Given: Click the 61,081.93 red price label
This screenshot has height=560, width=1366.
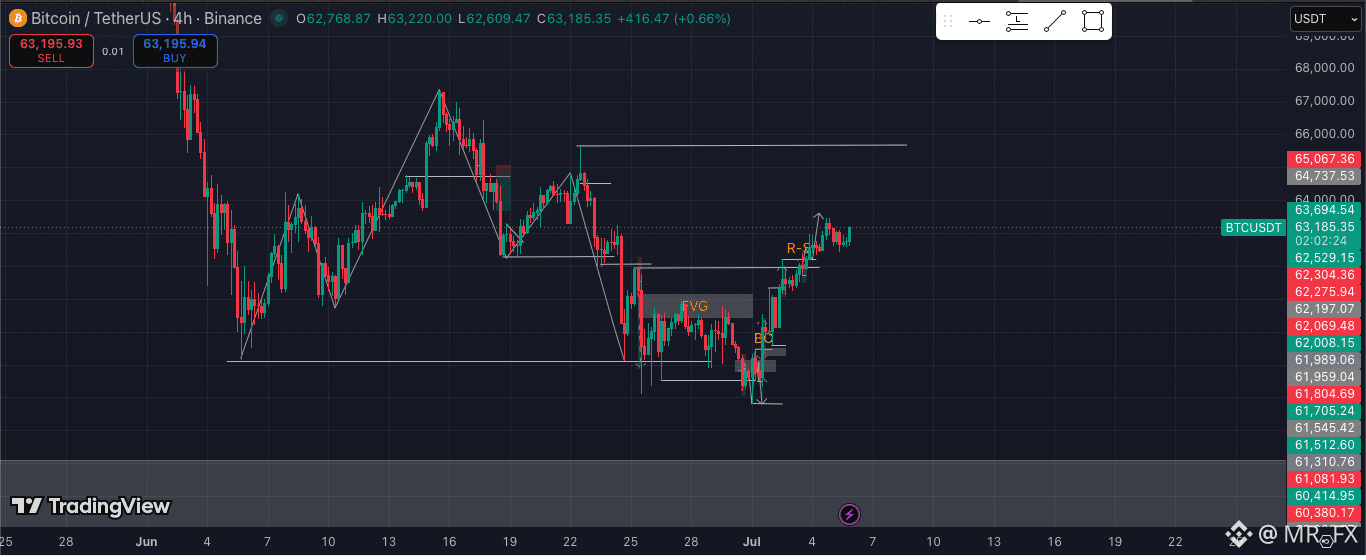Looking at the screenshot, I should (x=1324, y=479).
